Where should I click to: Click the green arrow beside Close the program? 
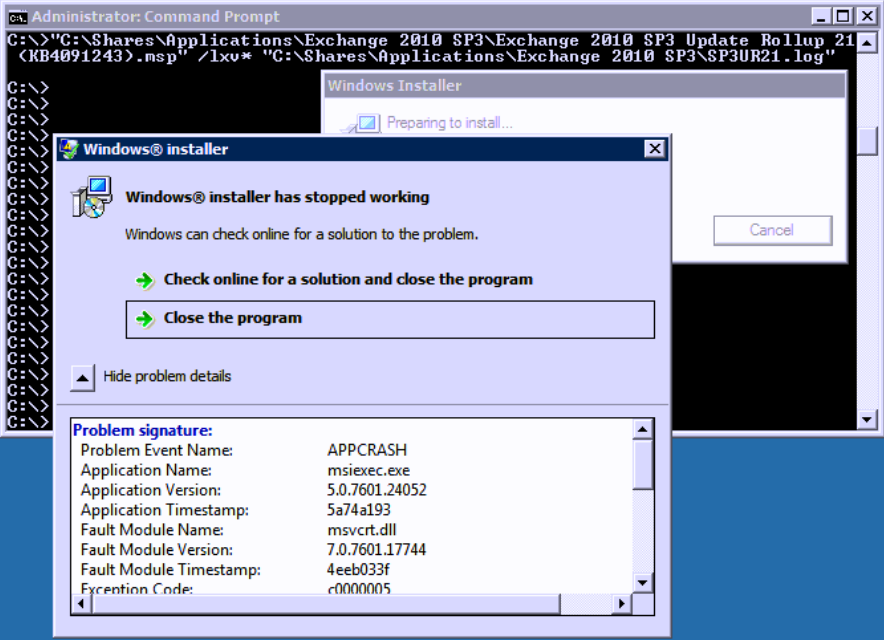pos(145,319)
